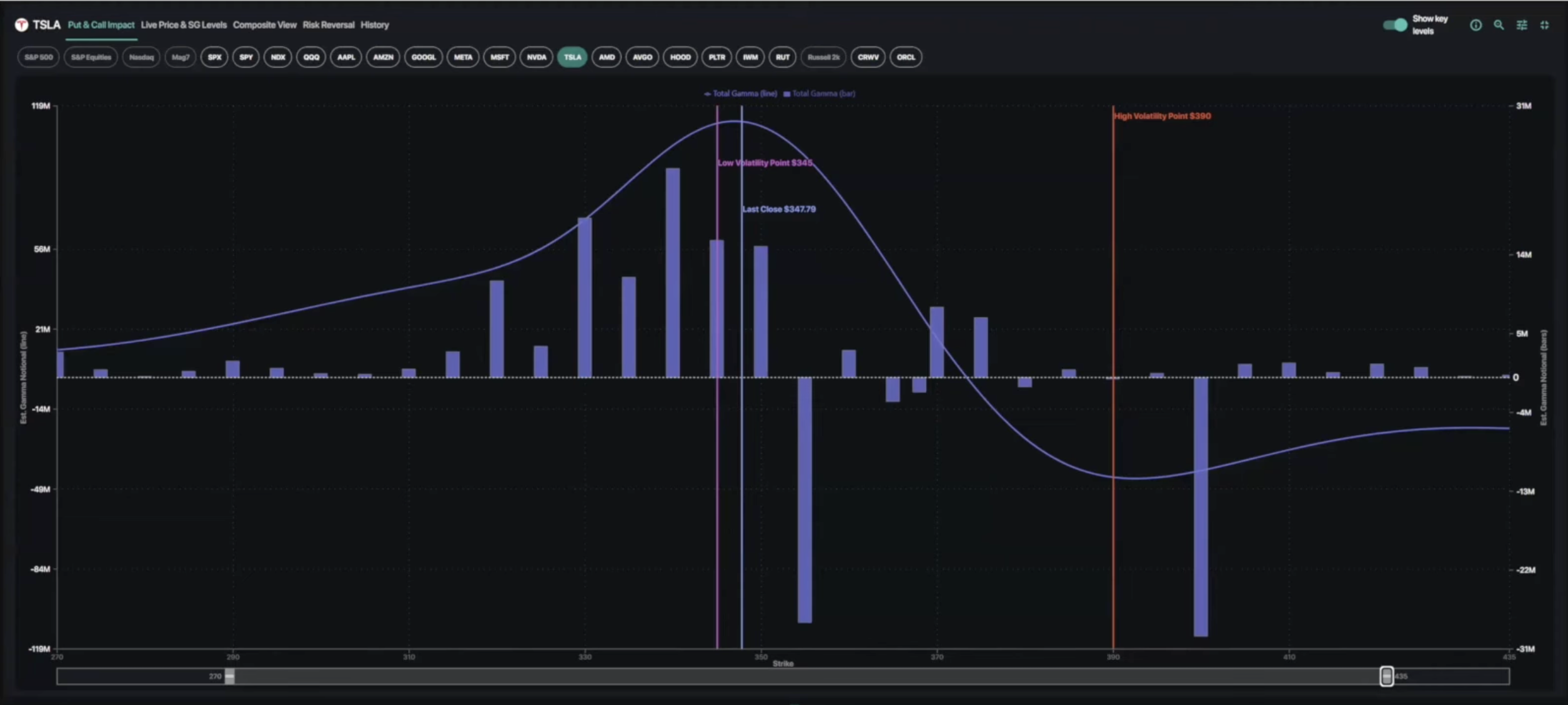Open the chart settings sliders icon
1568x705 pixels.
click(1522, 25)
